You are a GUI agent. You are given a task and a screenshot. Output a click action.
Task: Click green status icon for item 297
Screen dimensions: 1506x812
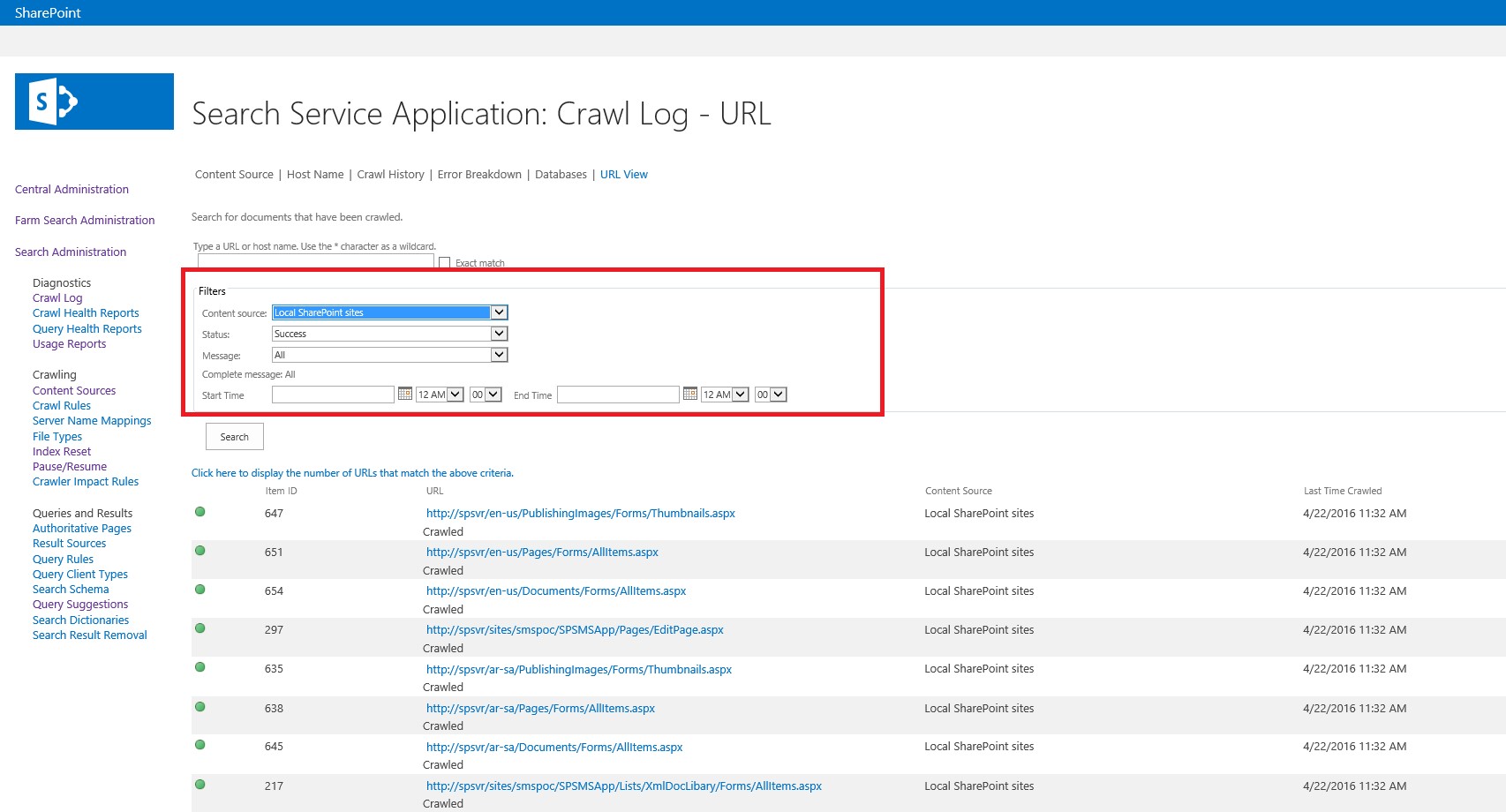point(200,628)
